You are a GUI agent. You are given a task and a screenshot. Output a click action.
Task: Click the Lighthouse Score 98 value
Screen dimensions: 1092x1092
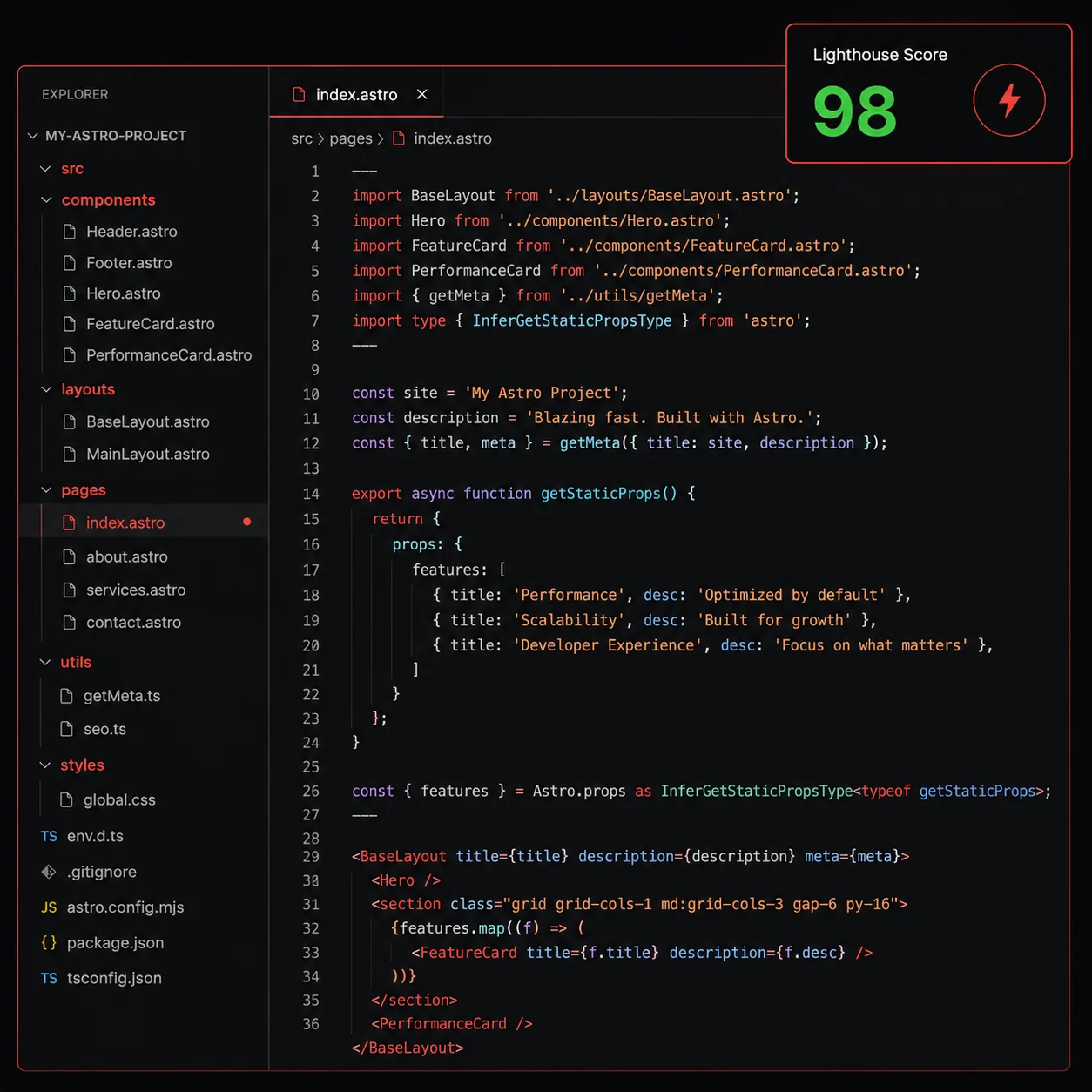[854, 111]
